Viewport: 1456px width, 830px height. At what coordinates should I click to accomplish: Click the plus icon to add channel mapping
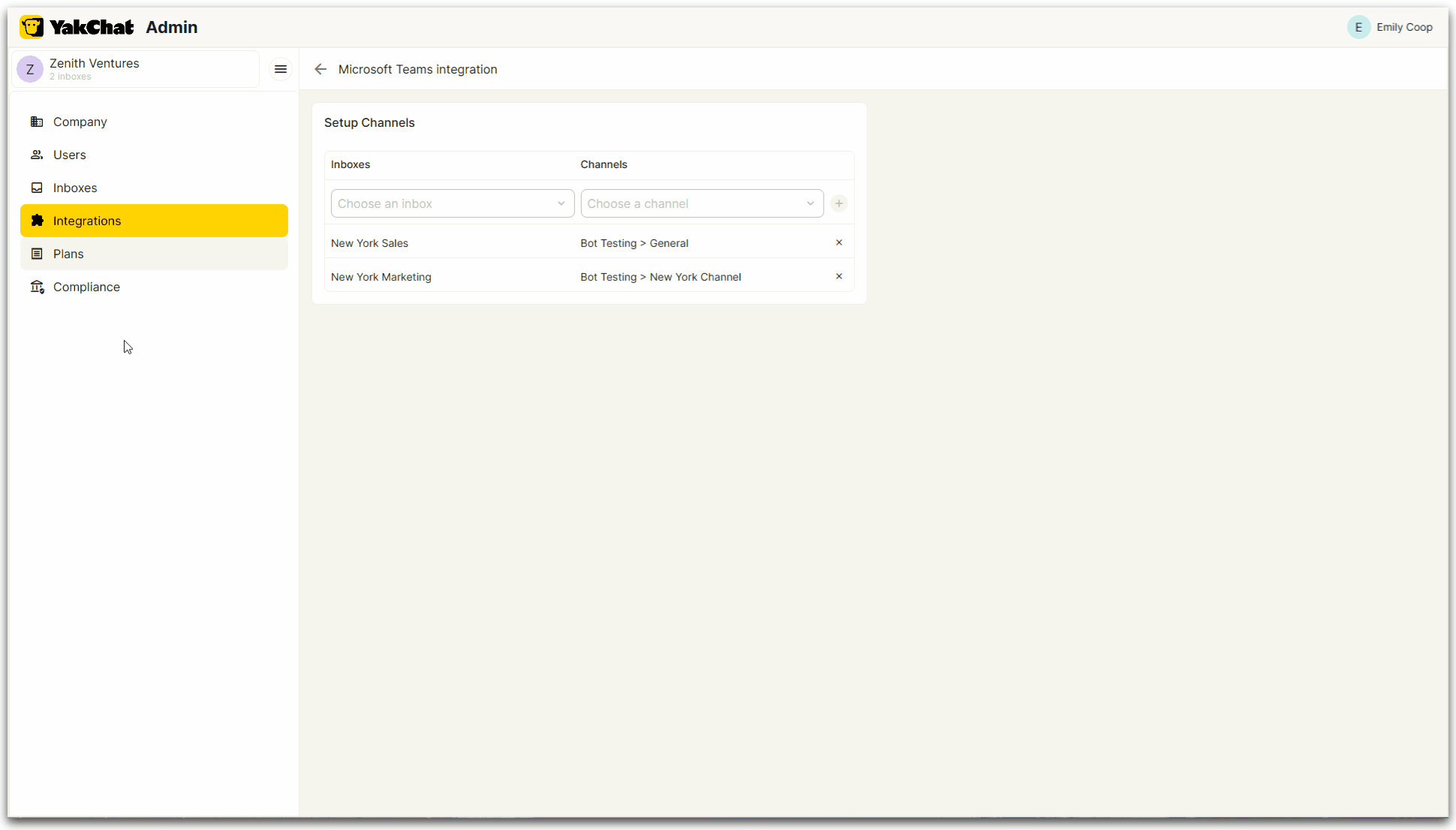[x=839, y=203]
